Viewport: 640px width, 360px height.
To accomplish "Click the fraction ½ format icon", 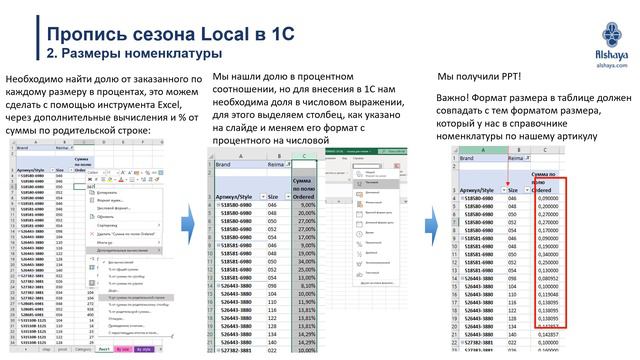I will (x=360, y=253).
